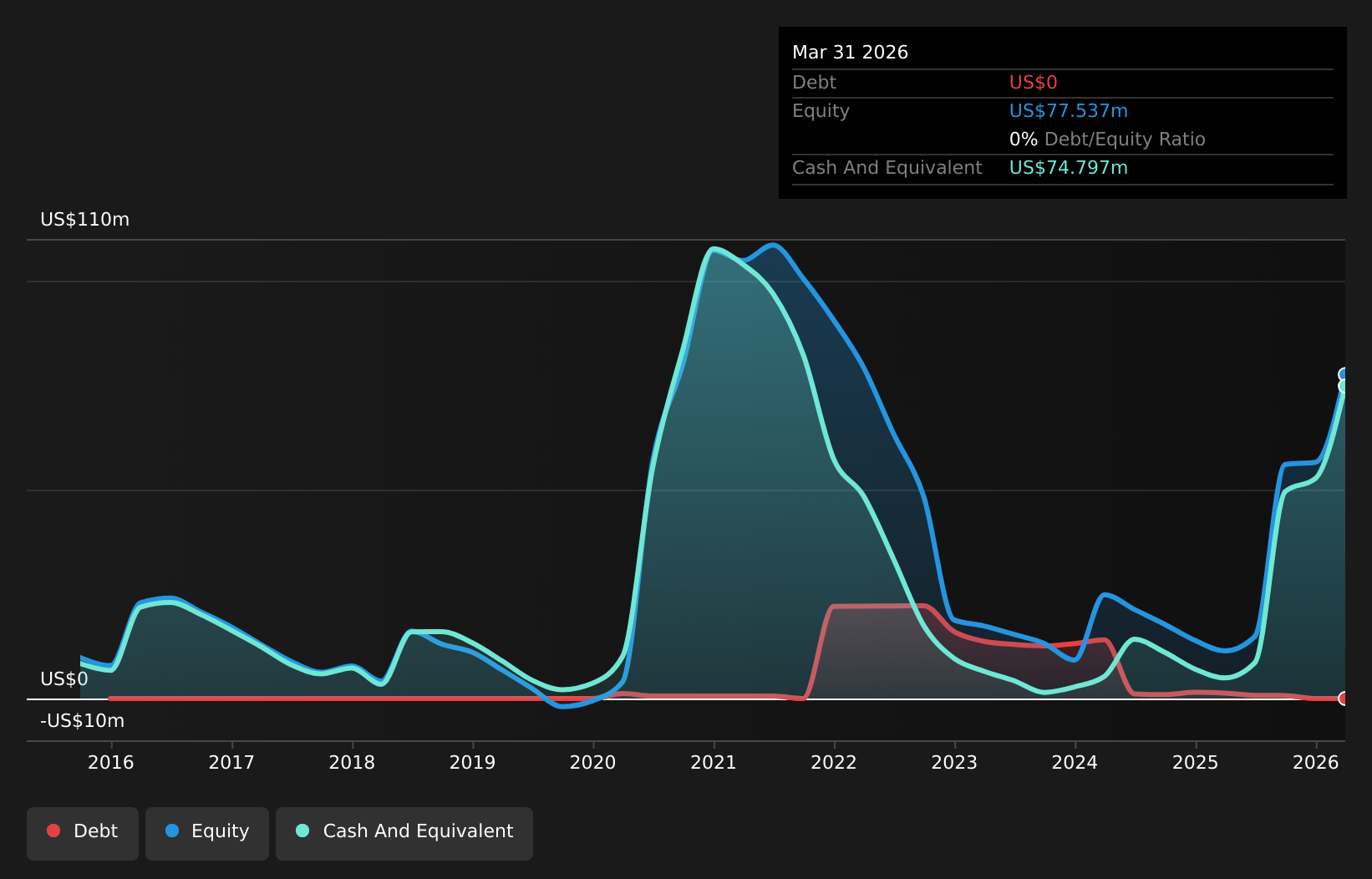Click the 2021 x-axis label
The image size is (1372, 879).
pyautogui.click(x=714, y=762)
